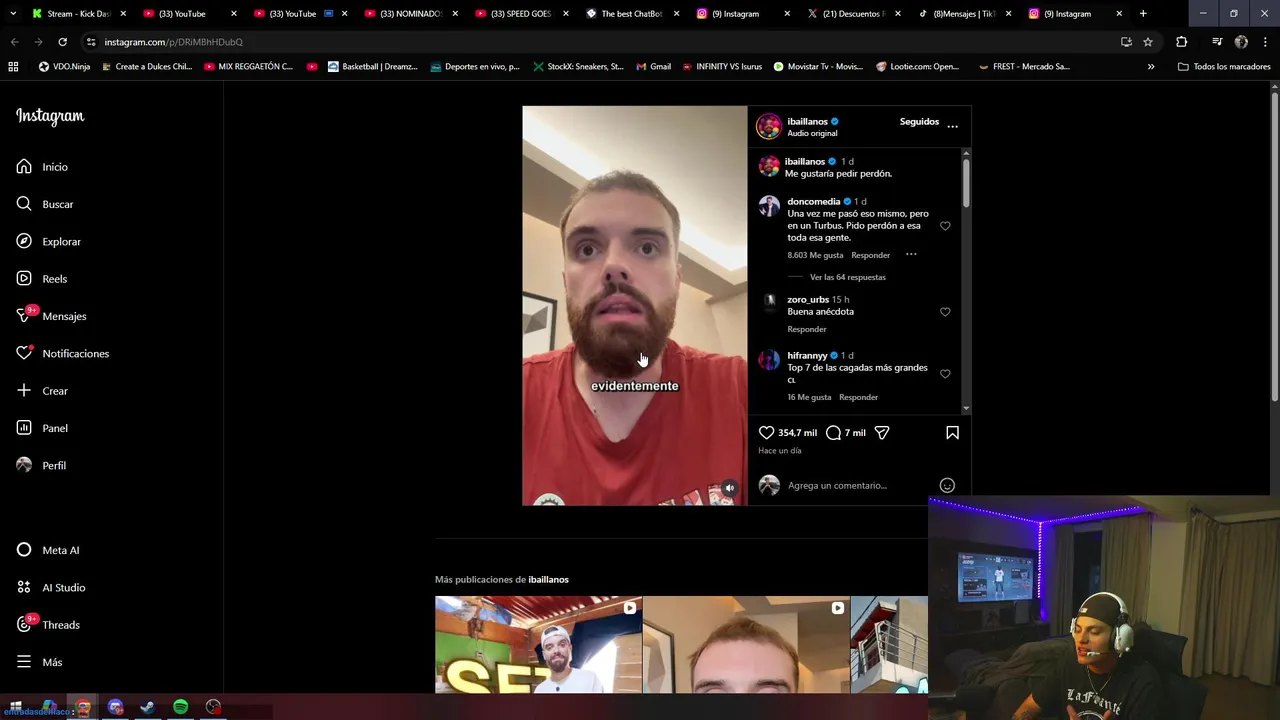The width and height of the screenshot is (1280, 720).
Task: Open the Panel dashboard
Action: (x=42, y=428)
